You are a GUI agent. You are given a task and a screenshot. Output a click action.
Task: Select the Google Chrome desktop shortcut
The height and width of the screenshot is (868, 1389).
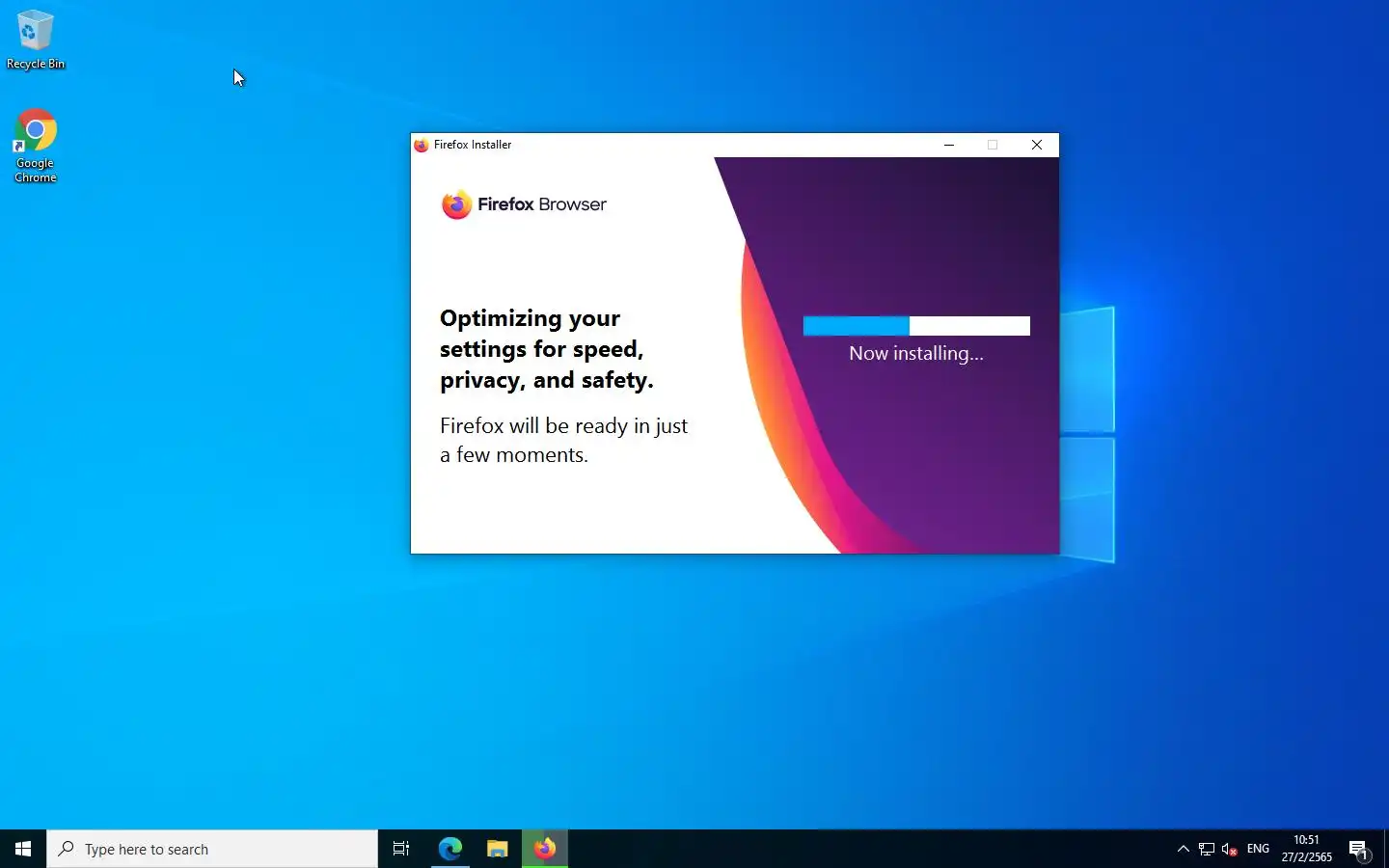pos(35,146)
